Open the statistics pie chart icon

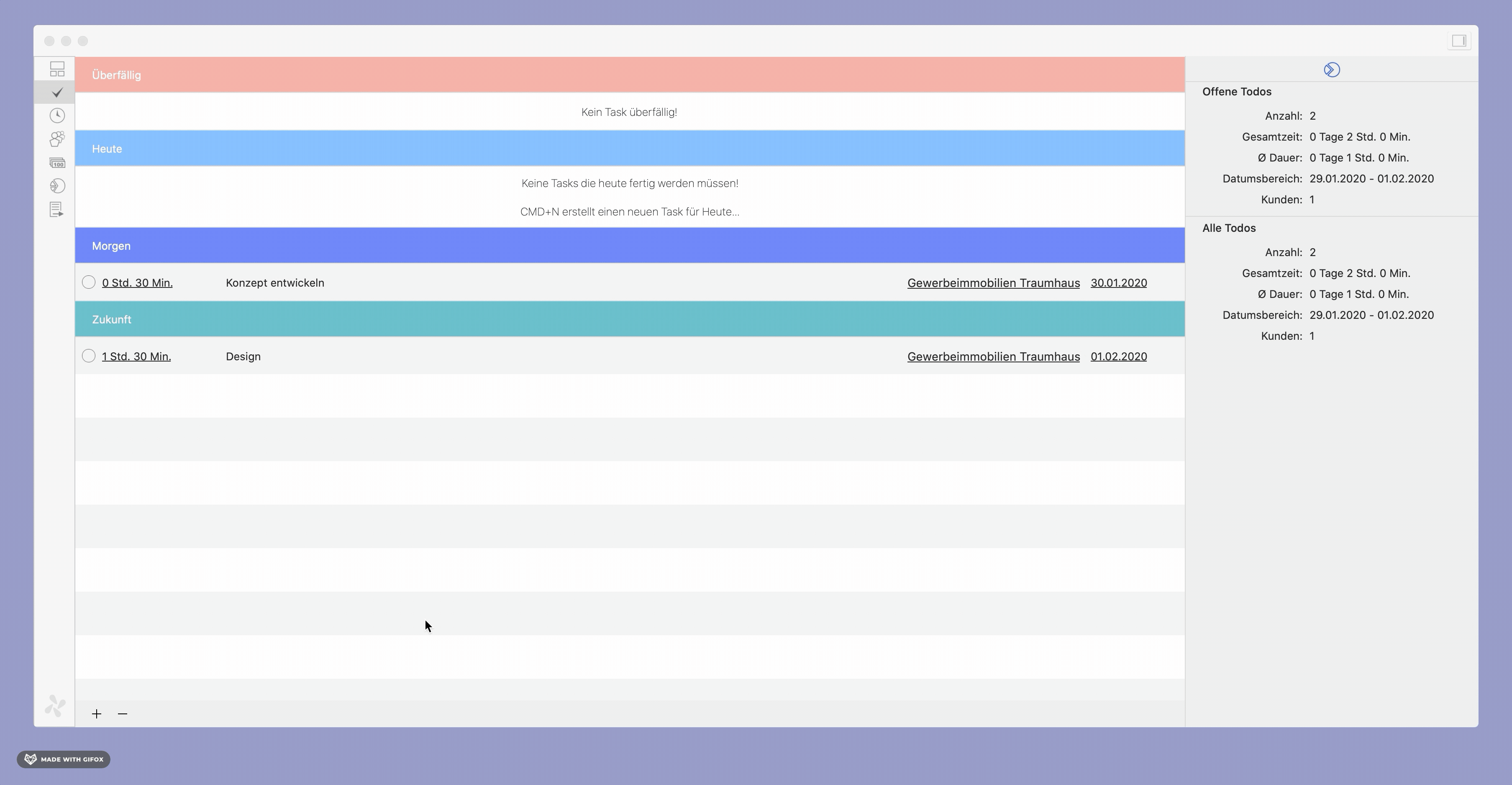[57, 186]
